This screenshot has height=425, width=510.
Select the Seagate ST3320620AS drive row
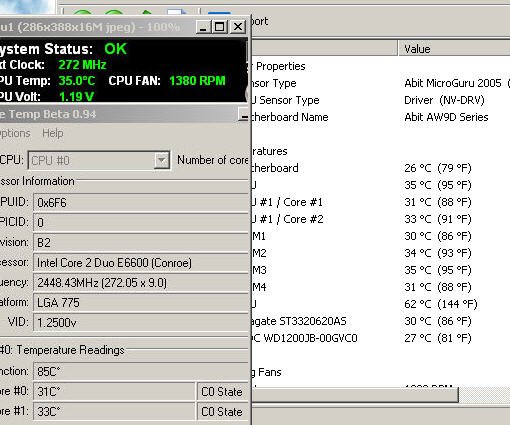380,321
